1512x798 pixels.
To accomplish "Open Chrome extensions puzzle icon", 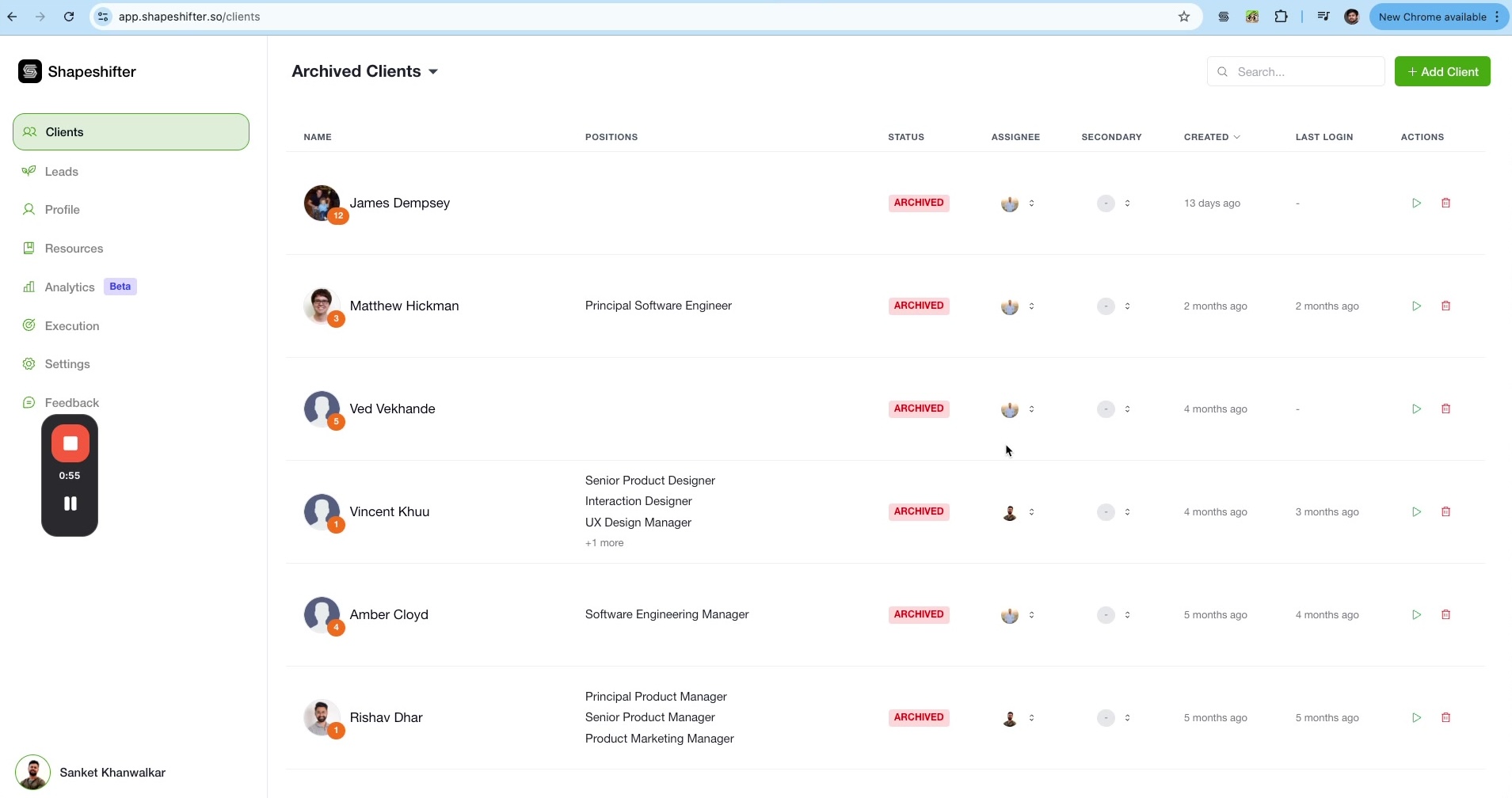I will [x=1281, y=17].
